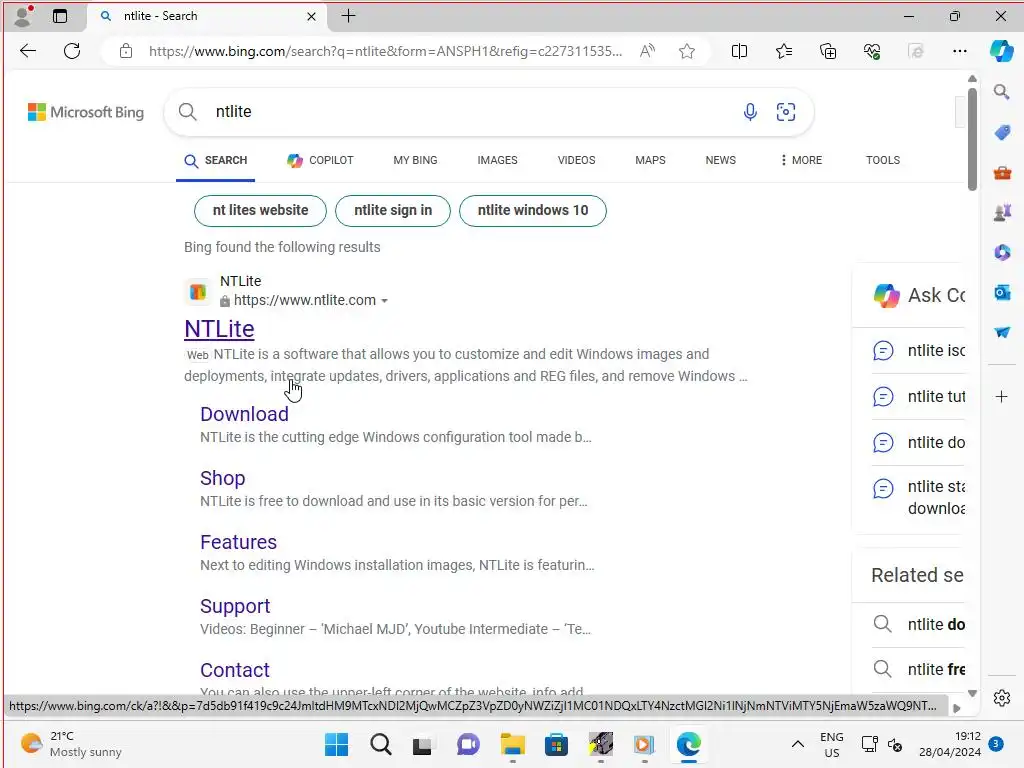The height and width of the screenshot is (768, 1024).
Task: Open the Download sublink
Action: click(244, 414)
